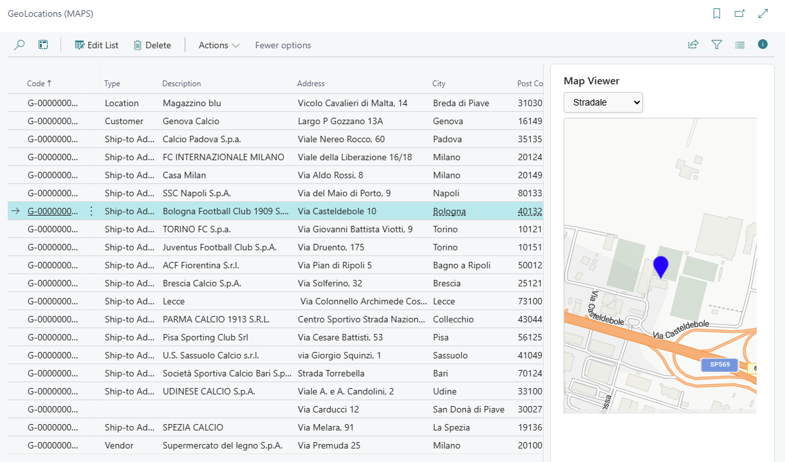Screen dimensions: 785x462
Task: Select SPEZIA CALCIO description cell
Action: point(193,427)
